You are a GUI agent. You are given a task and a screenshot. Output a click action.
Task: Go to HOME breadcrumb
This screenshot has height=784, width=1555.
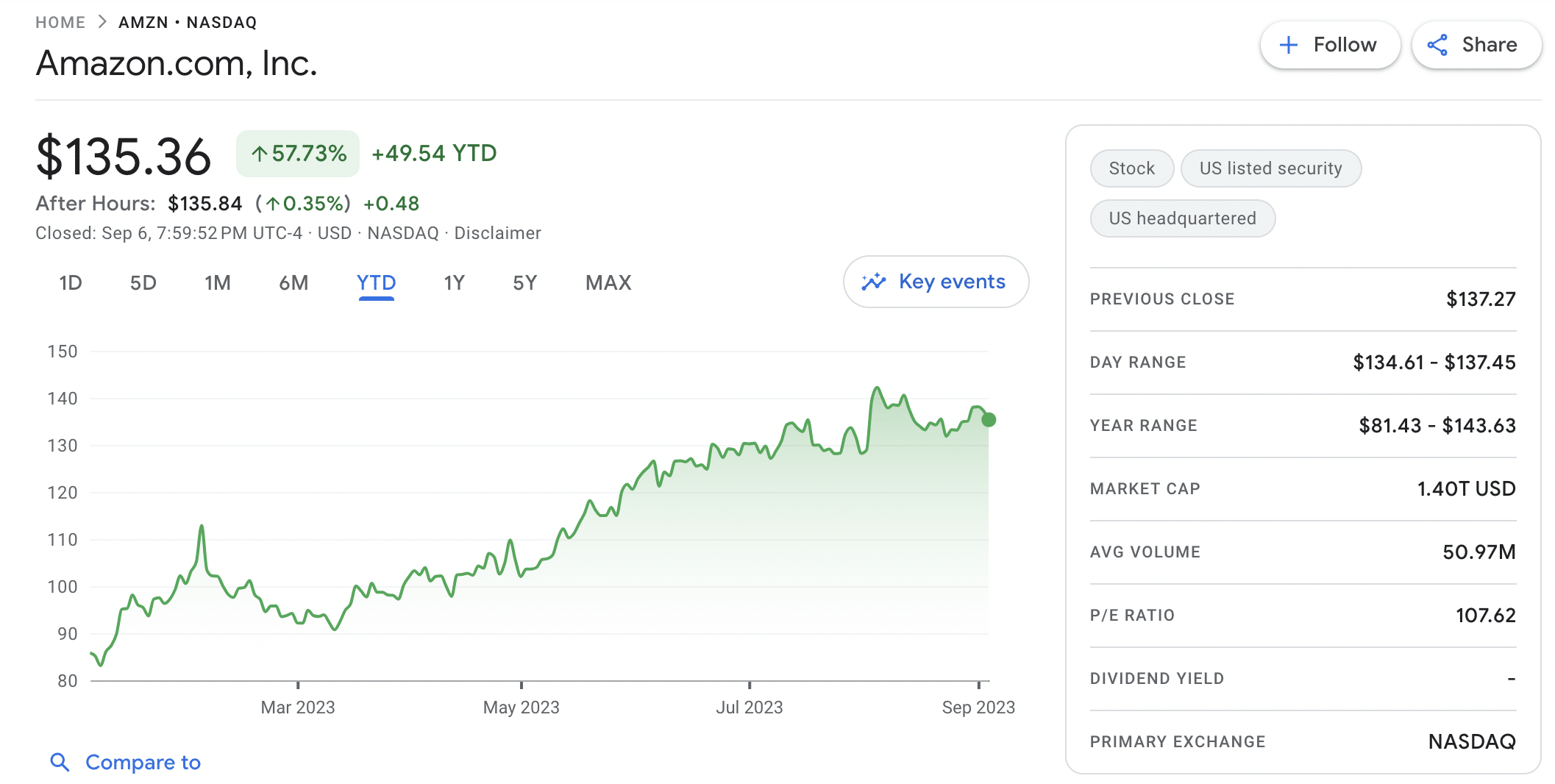[60, 22]
